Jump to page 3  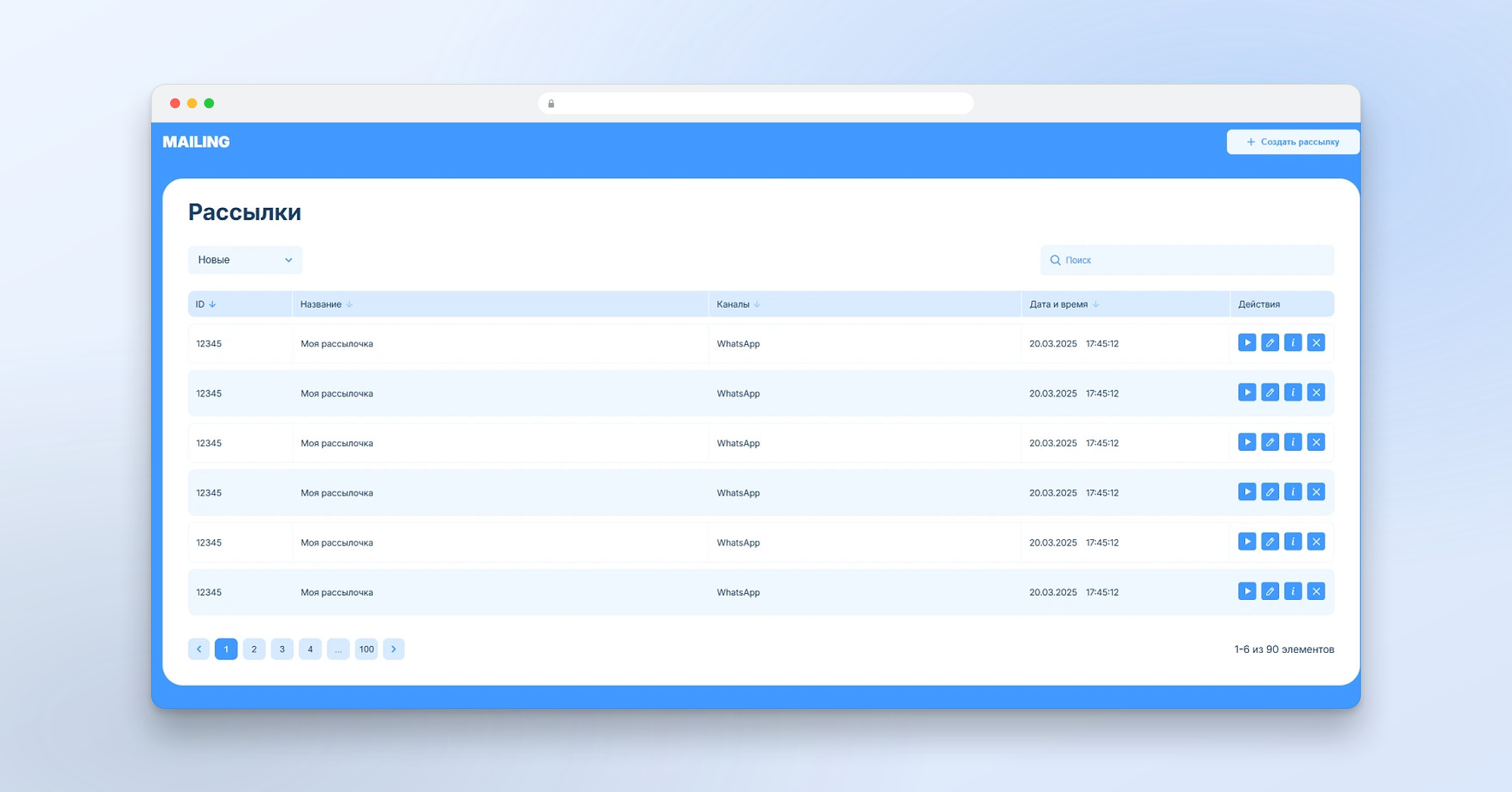coord(282,649)
